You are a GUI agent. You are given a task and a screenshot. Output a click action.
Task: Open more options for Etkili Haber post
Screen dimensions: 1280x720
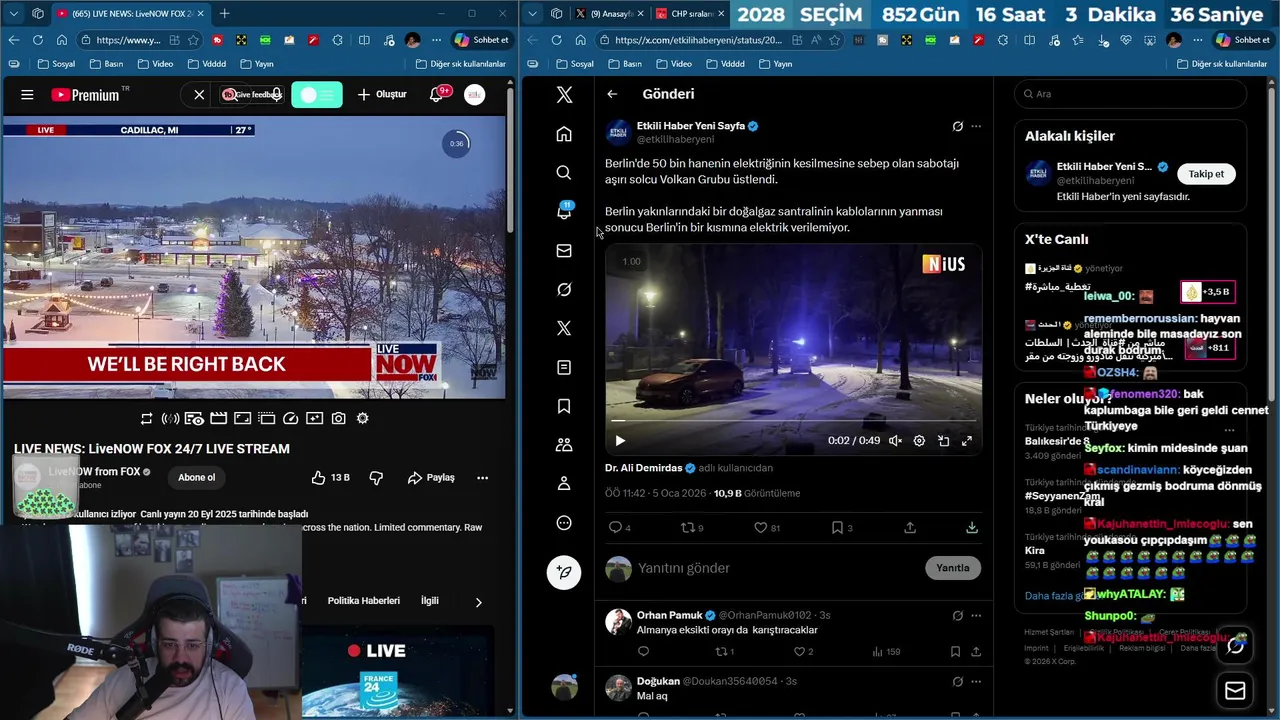[x=976, y=127]
